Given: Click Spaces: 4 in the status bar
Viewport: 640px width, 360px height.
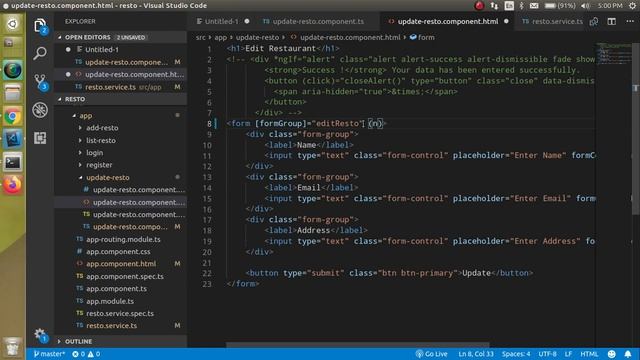Looking at the screenshot, I should (x=516, y=354).
